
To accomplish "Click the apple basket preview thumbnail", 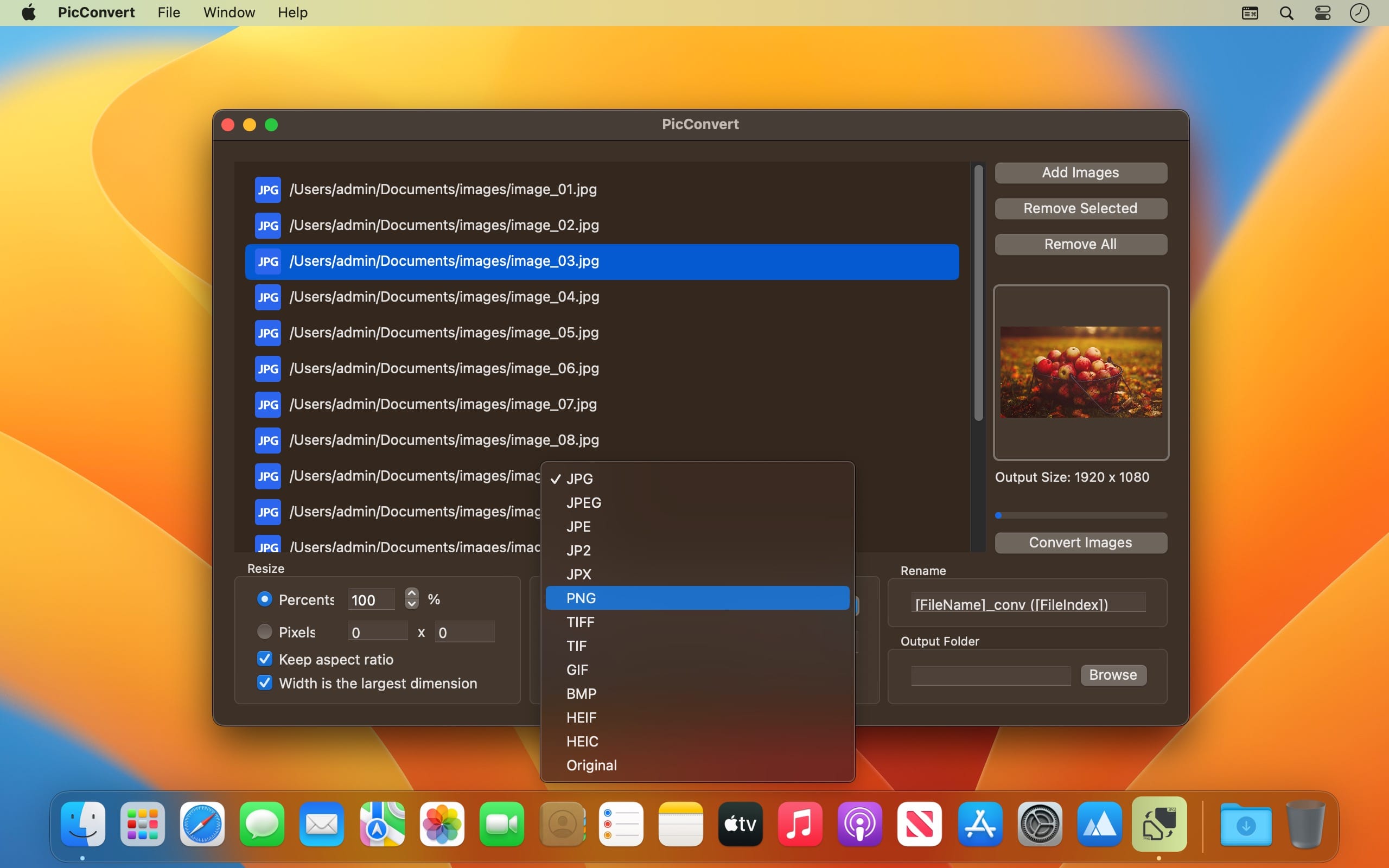I will click(1081, 372).
